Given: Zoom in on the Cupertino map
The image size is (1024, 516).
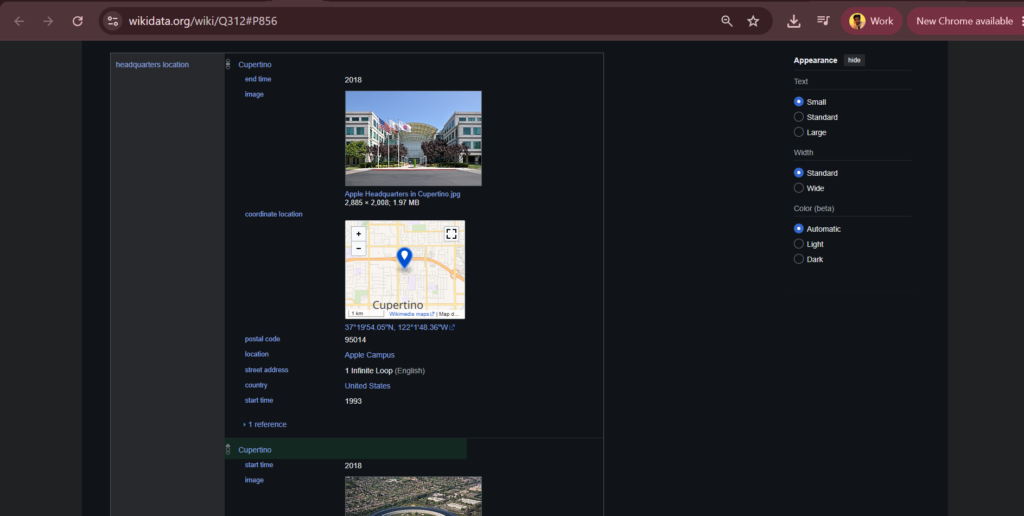Looking at the screenshot, I should tap(359, 234).
